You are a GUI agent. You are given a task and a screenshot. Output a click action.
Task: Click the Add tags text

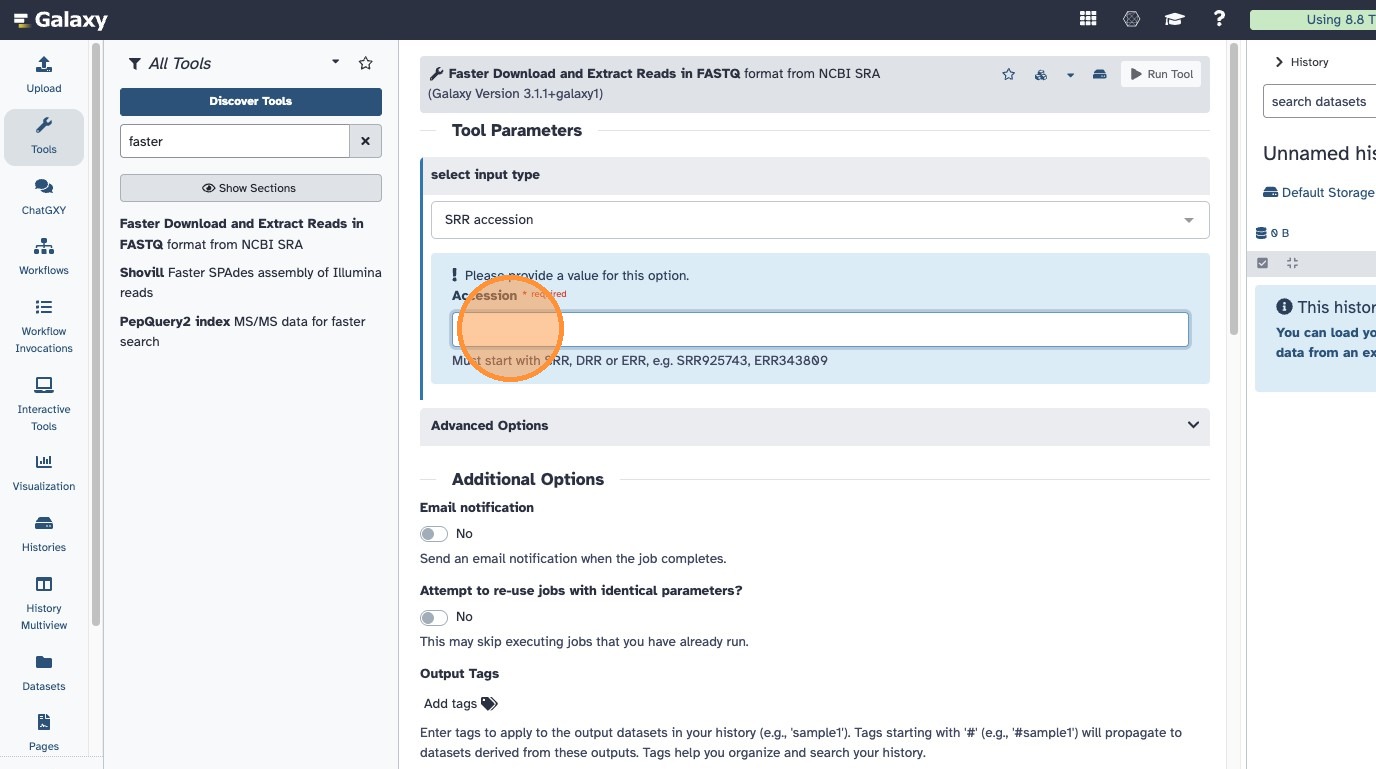click(x=450, y=704)
